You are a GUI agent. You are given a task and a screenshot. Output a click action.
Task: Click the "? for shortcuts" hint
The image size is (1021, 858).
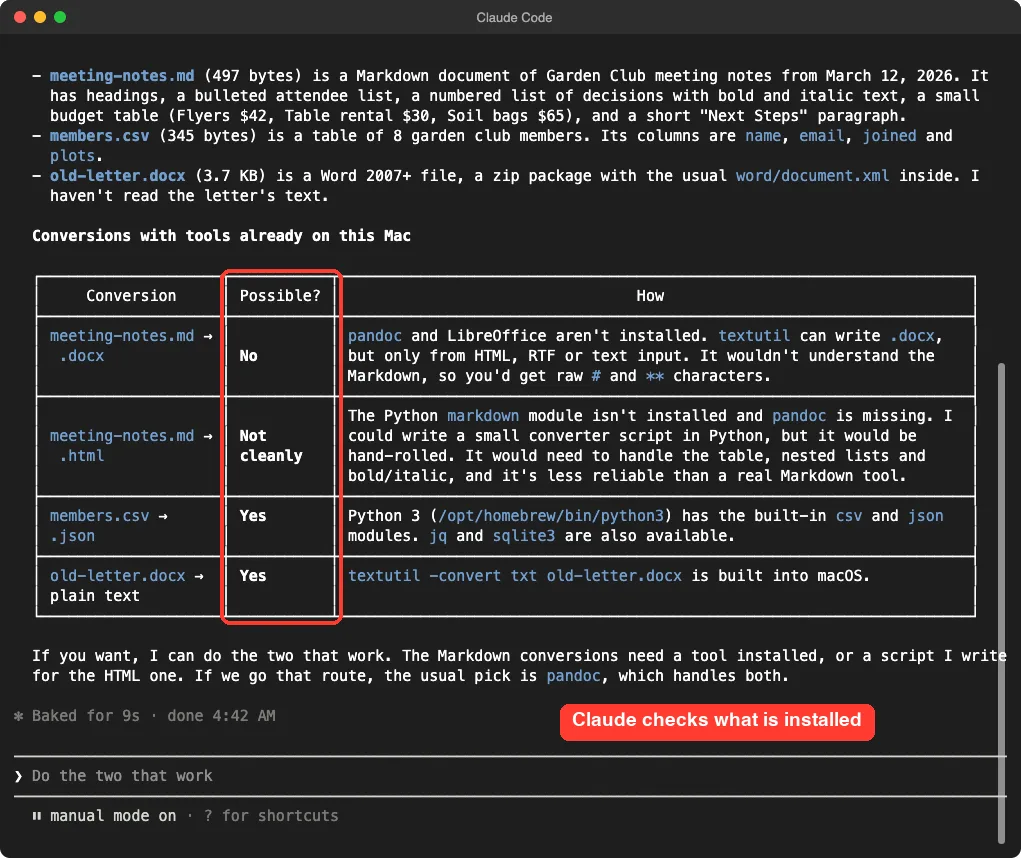(x=271, y=816)
